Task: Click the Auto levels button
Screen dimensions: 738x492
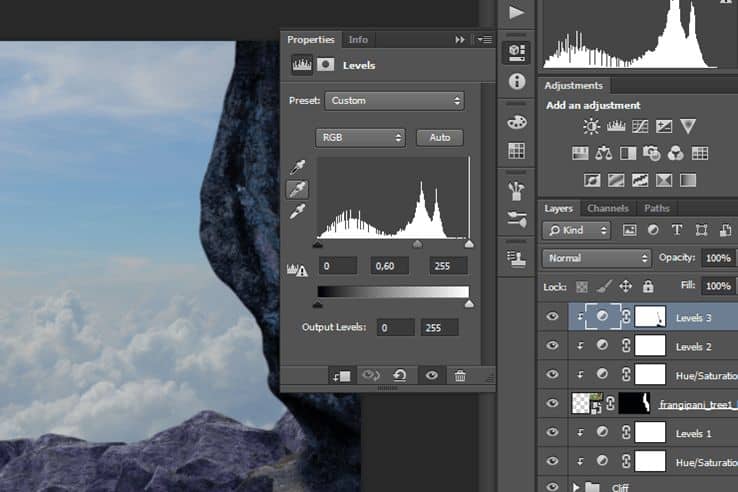Action: point(440,137)
